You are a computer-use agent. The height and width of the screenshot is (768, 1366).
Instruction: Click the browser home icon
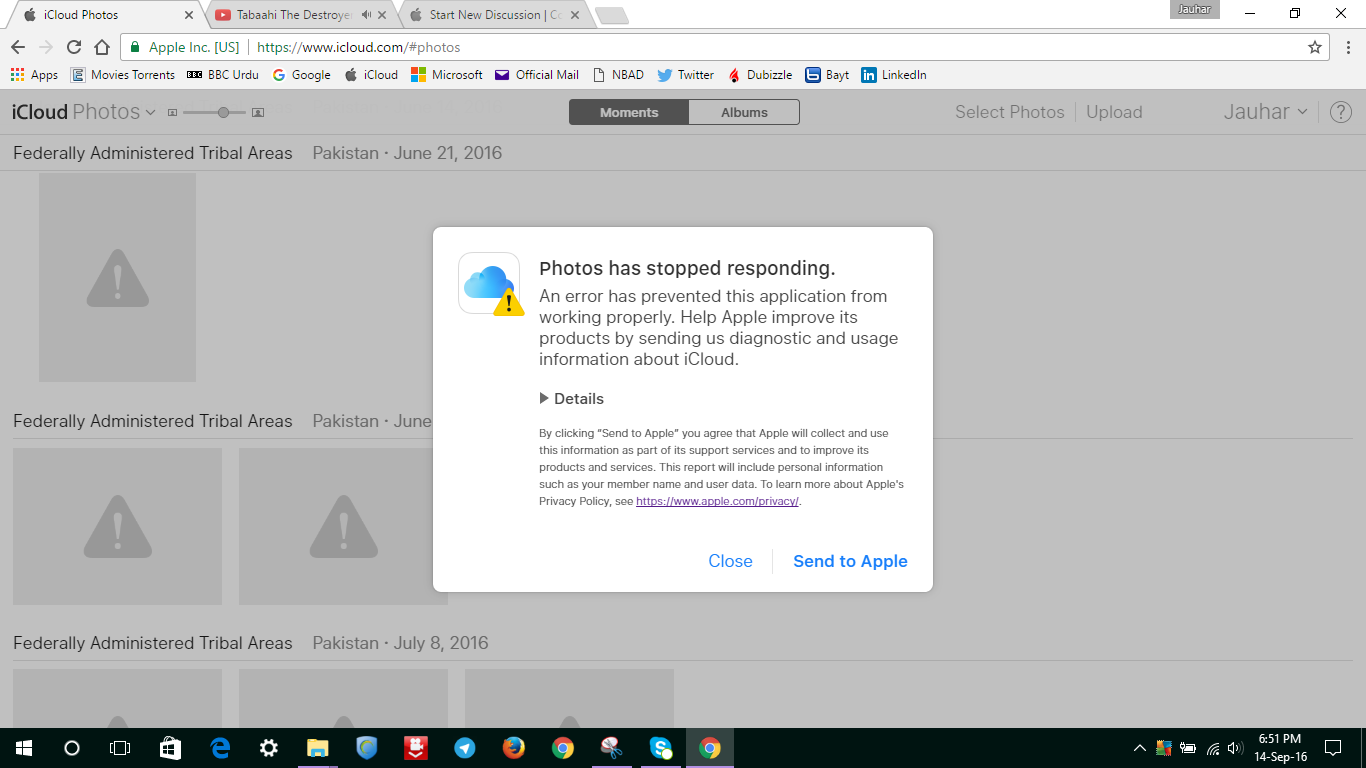[x=102, y=47]
